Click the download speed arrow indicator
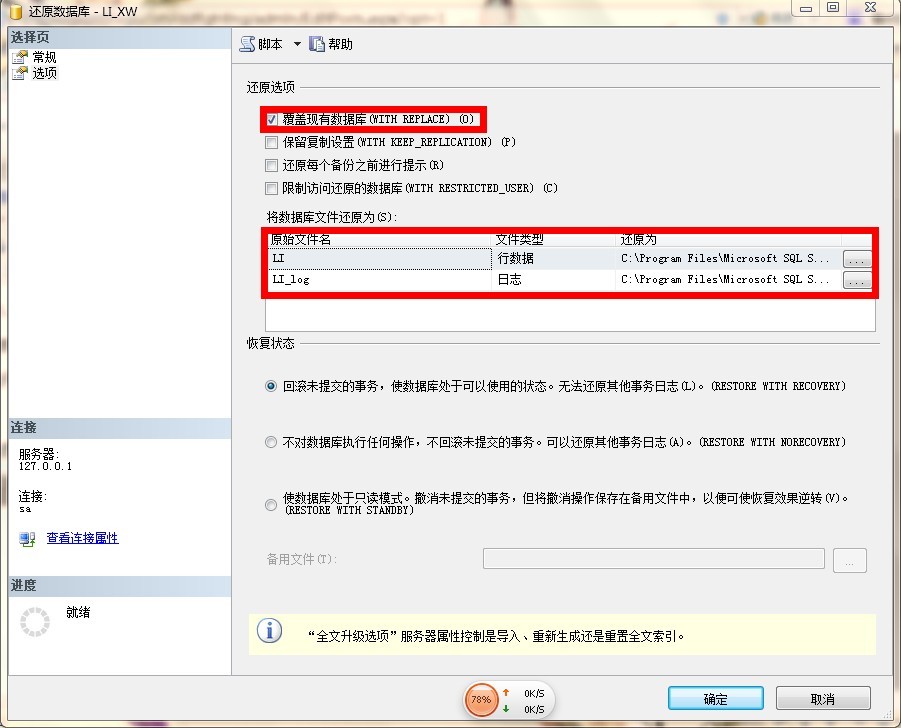901x728 pixels. [x=506, y=708]
